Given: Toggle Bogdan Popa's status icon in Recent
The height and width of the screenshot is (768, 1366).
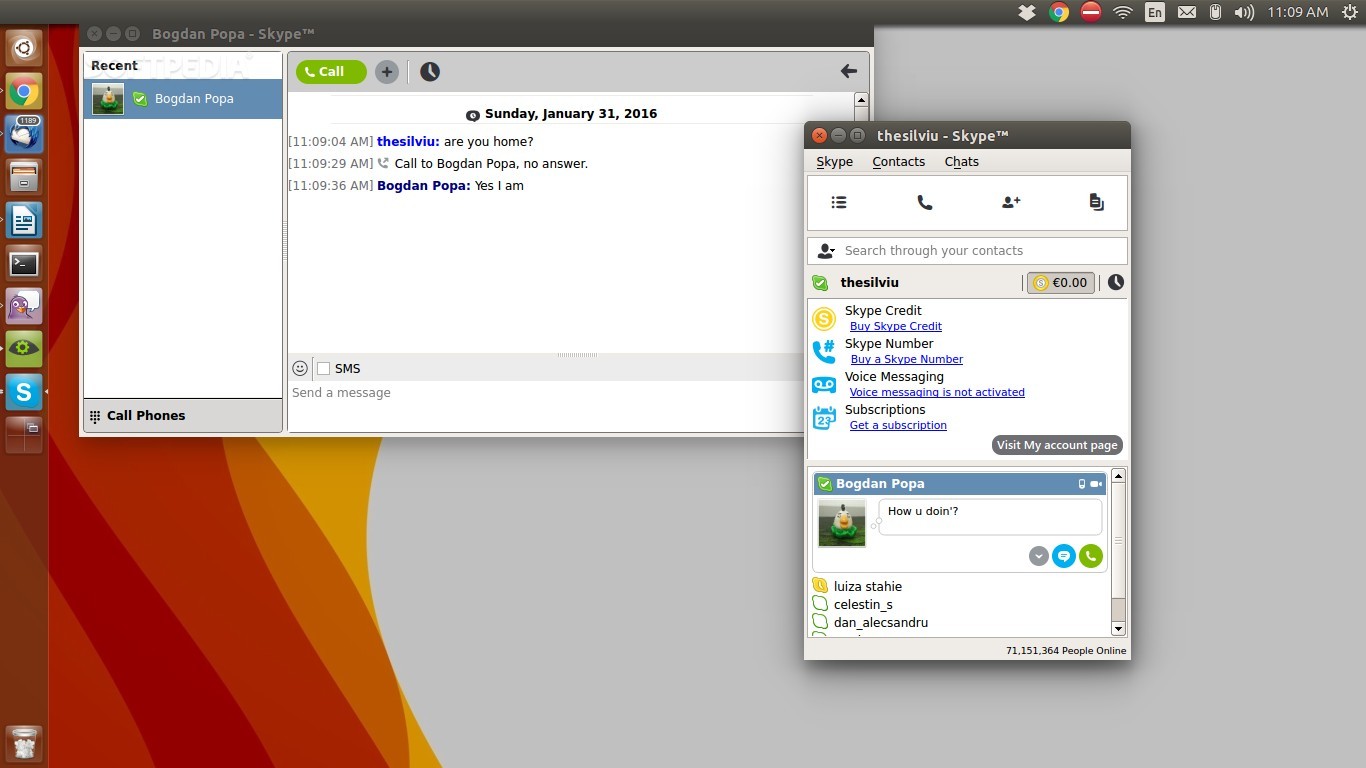Looking at the screenshot, I should coord(139,98).
